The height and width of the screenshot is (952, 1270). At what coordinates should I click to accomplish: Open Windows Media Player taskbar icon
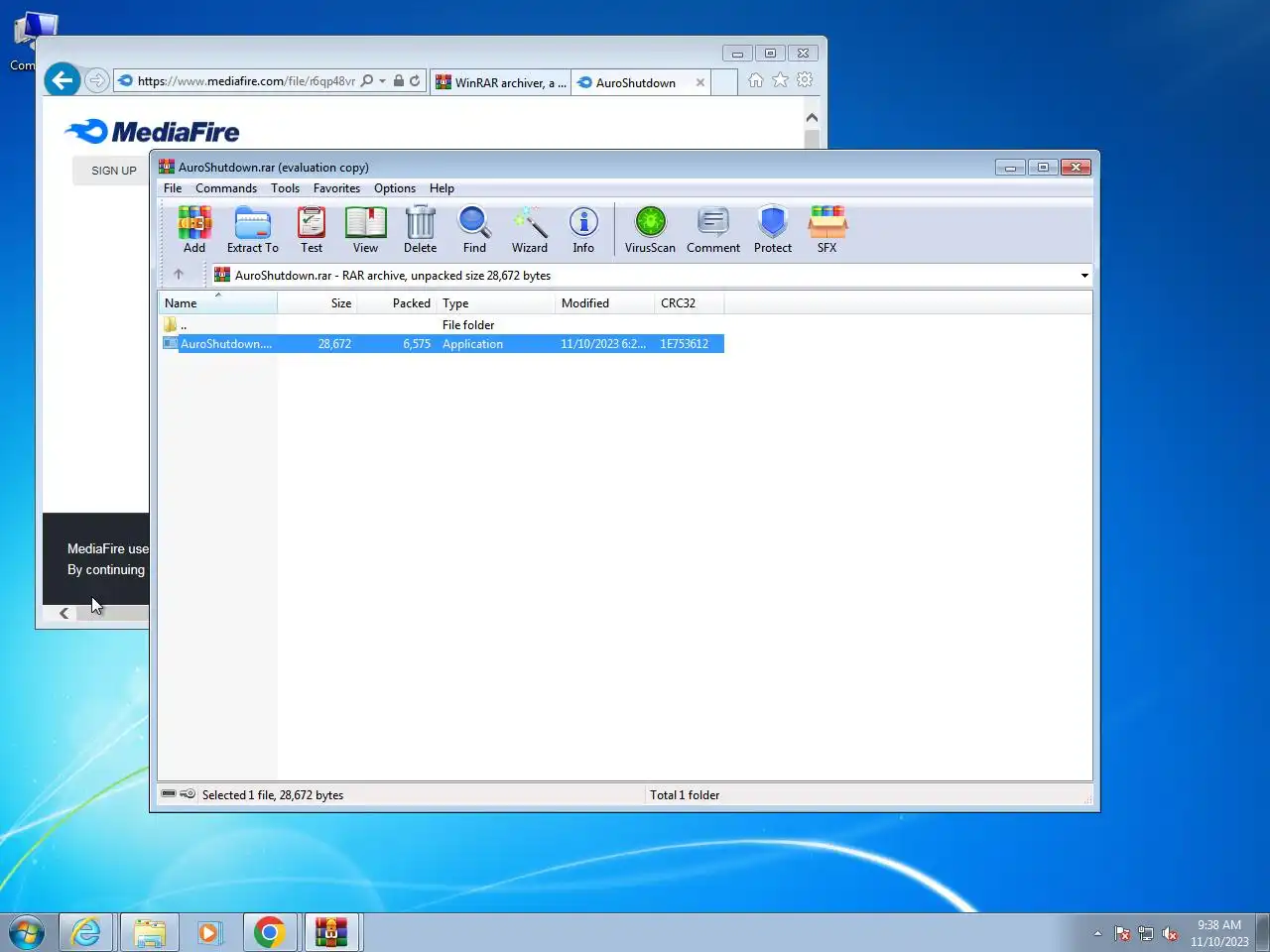point(209,932)
